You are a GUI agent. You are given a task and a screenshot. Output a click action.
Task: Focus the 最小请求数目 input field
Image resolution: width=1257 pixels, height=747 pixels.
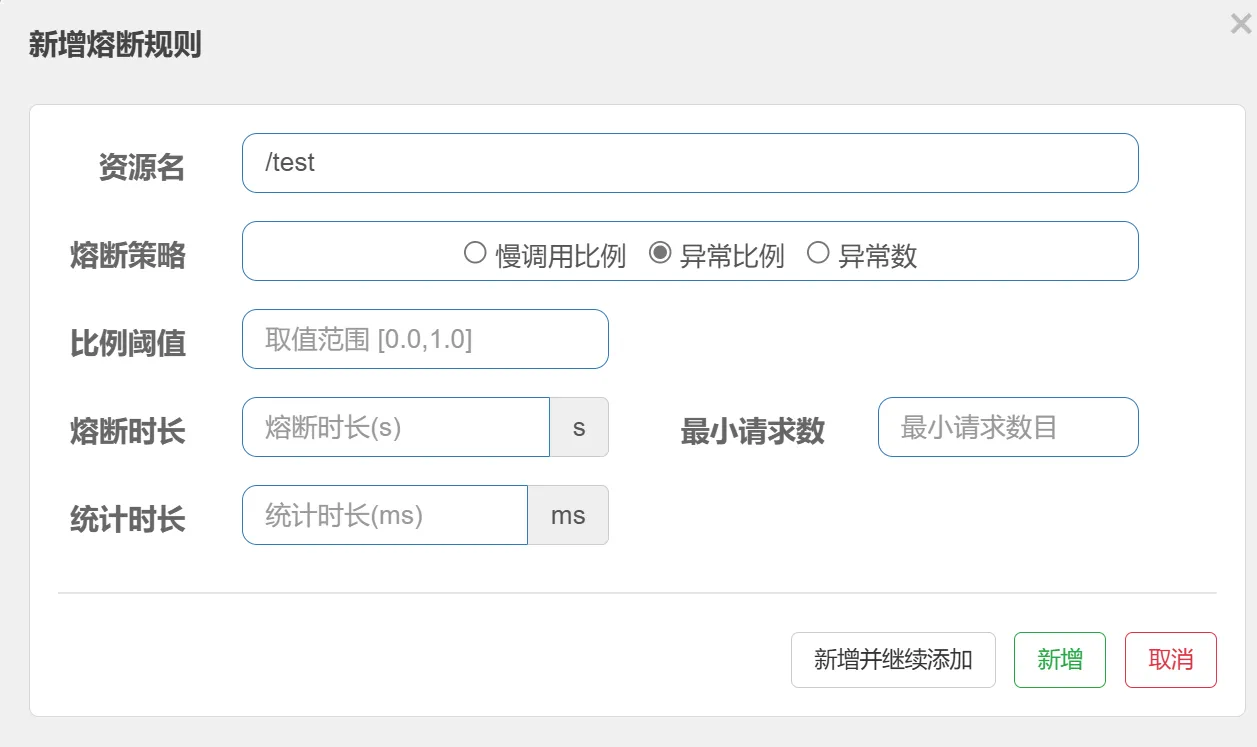(1008, 427)
